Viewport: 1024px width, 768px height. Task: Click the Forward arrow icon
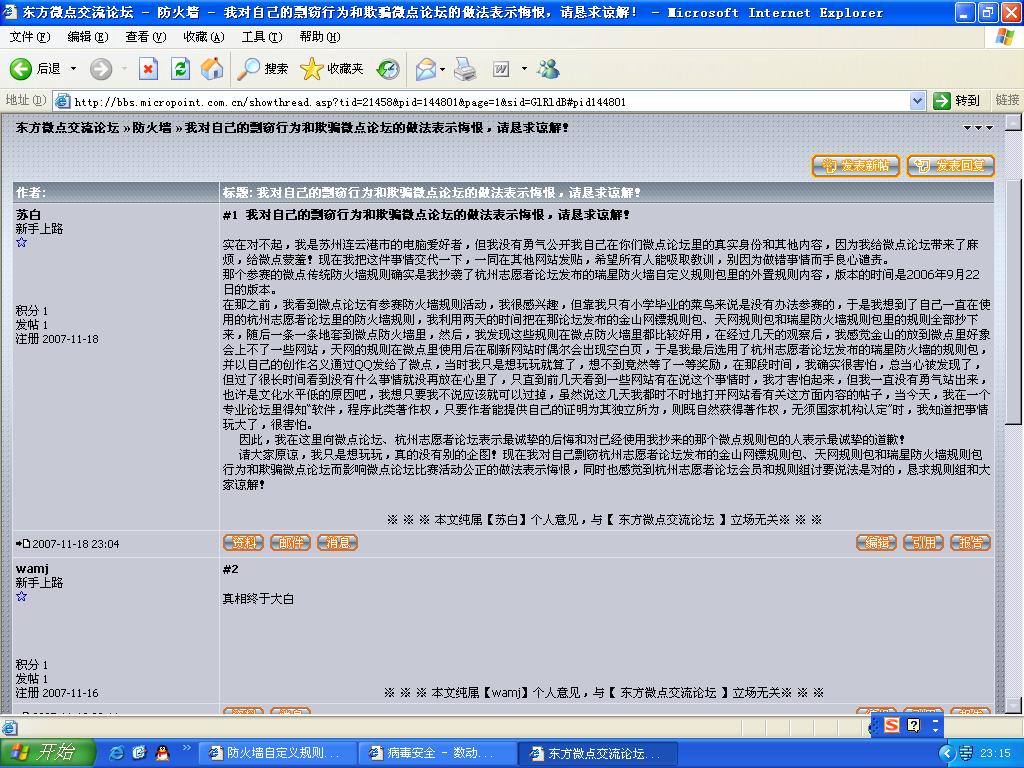point(101,69)
